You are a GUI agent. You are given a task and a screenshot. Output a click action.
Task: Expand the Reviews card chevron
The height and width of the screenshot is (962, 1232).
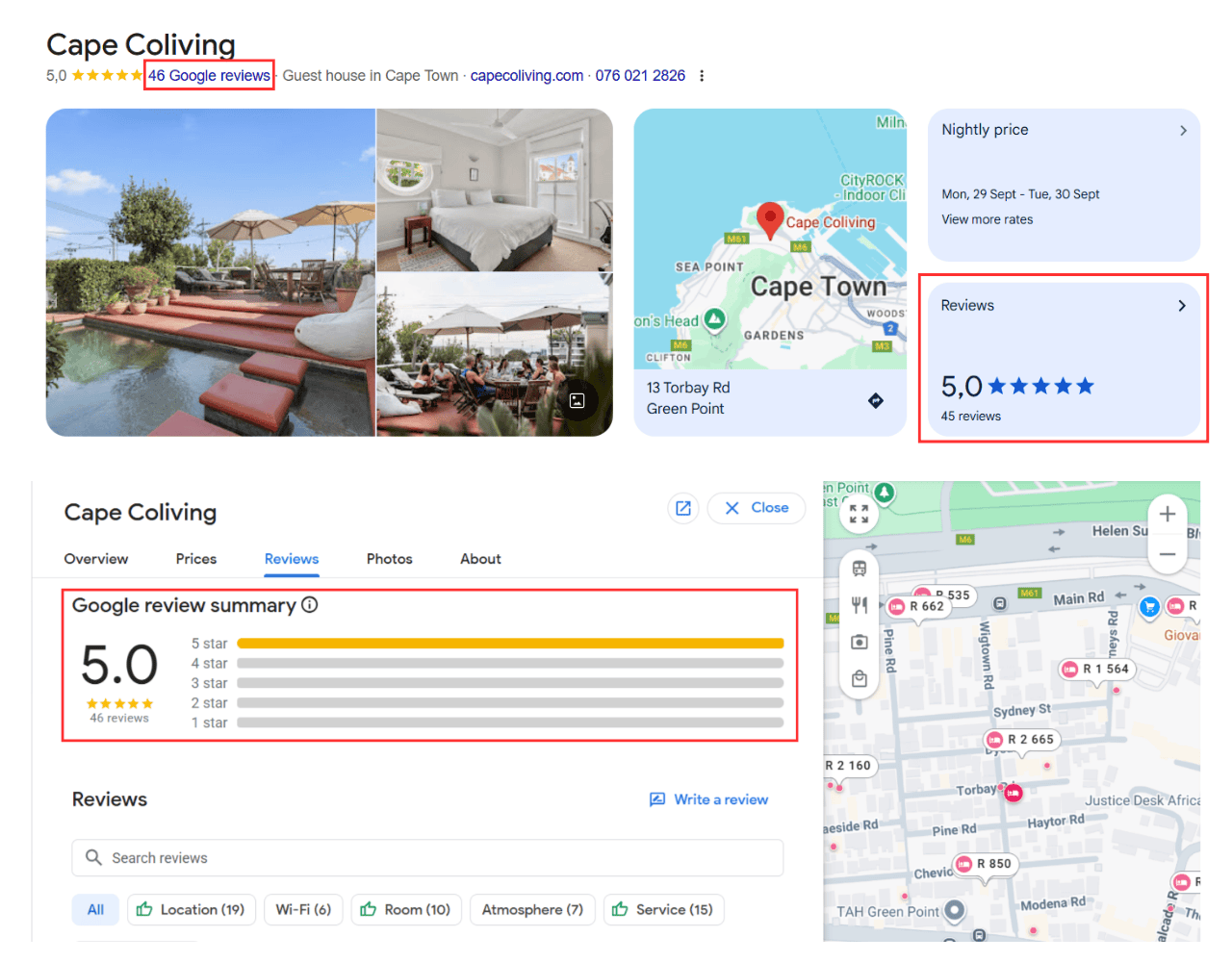pyautogui.click(x=1182, y=306)
